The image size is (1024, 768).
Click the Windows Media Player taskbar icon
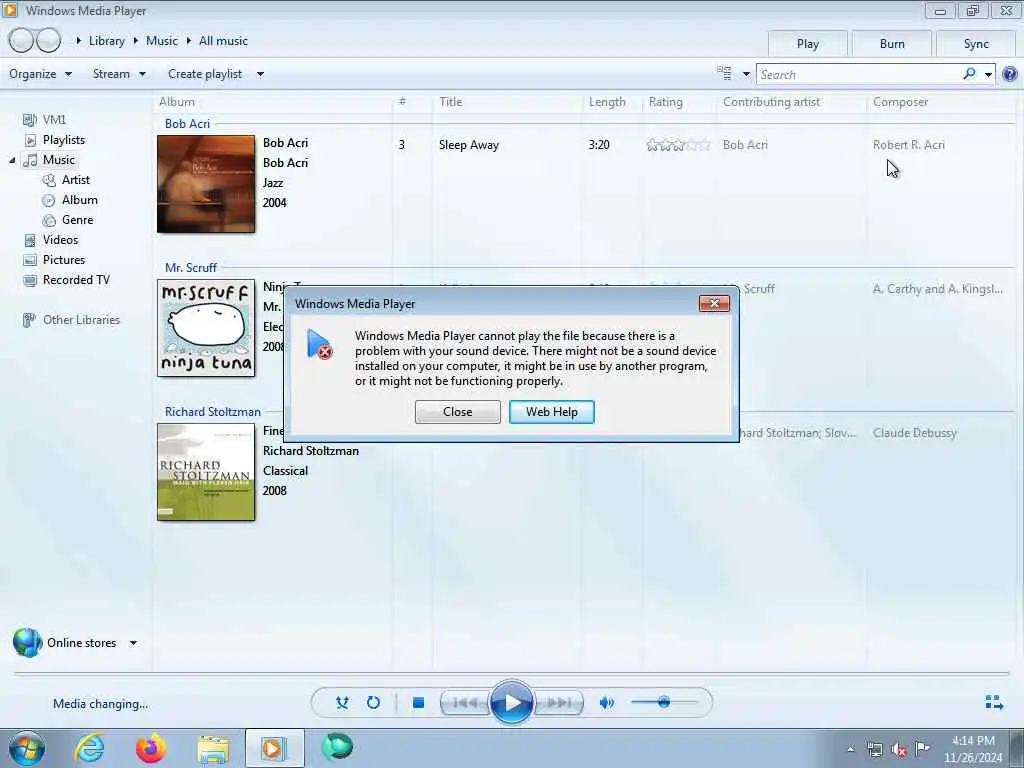274,748
